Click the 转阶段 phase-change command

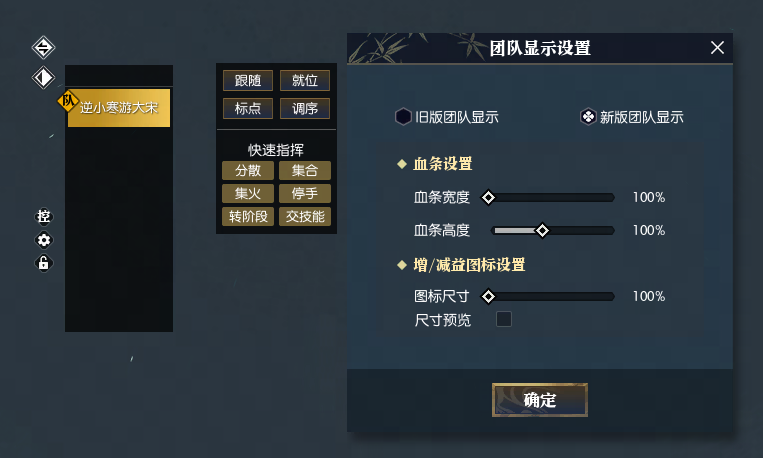tap(247, 216)
